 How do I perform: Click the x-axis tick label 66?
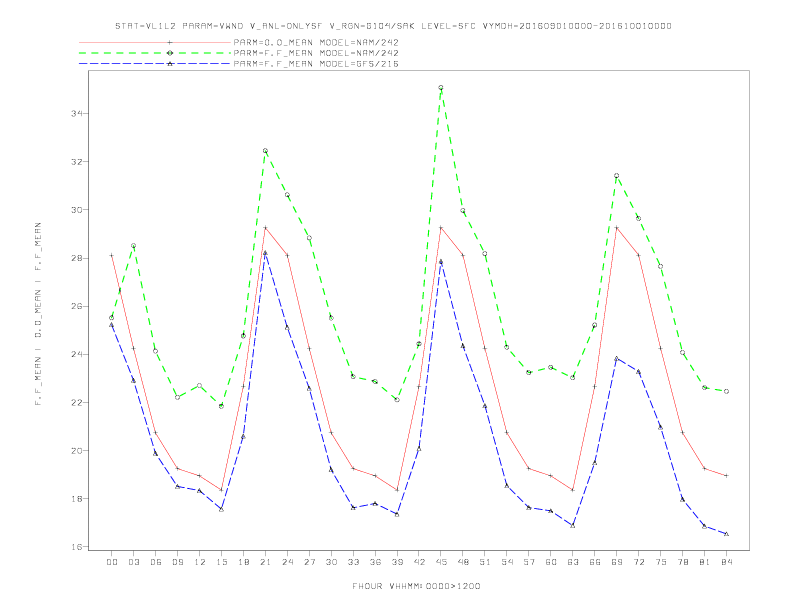click(x=595, y=562)
